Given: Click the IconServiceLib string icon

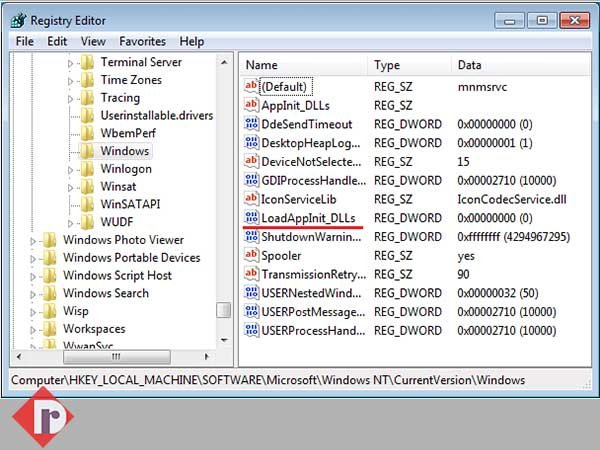Looking at the screenshot, I should tap(251, 199).
